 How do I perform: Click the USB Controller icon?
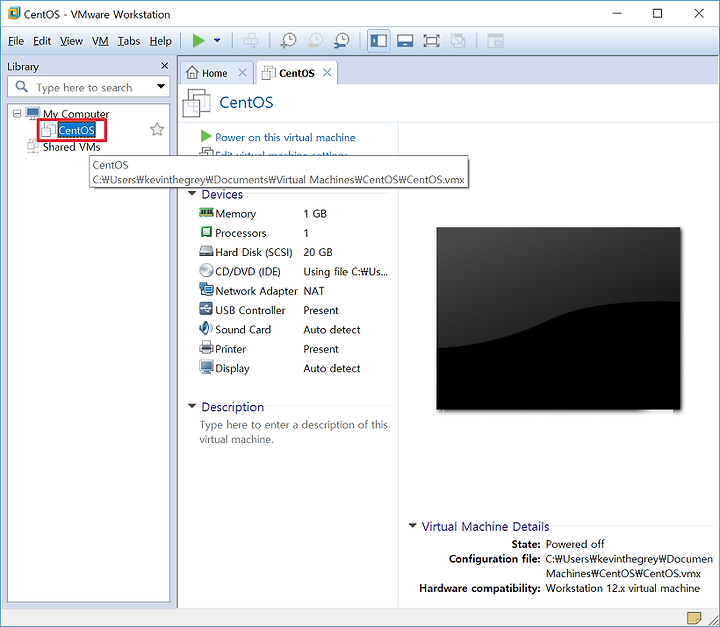click(x=206, y=309)
